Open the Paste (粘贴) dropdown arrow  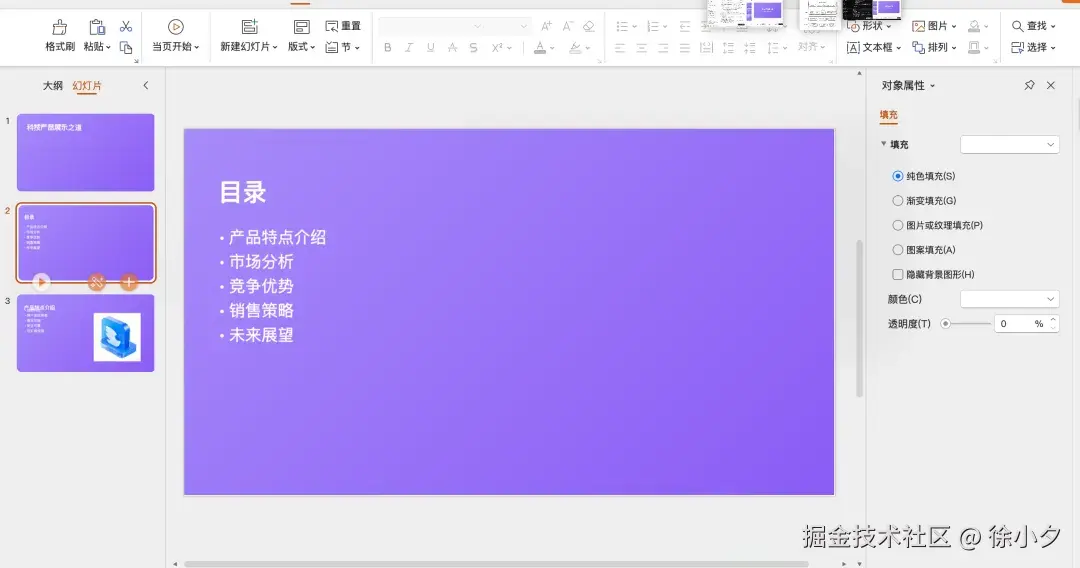tap(108, 48)
